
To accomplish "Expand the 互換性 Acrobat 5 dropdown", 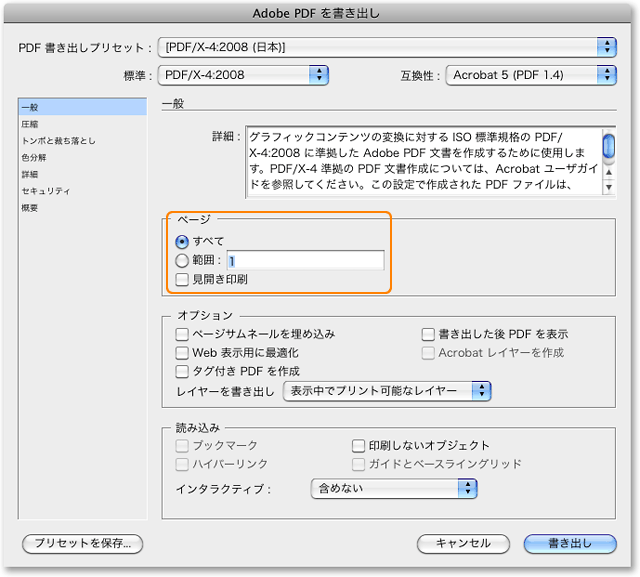I will (530, 74).
